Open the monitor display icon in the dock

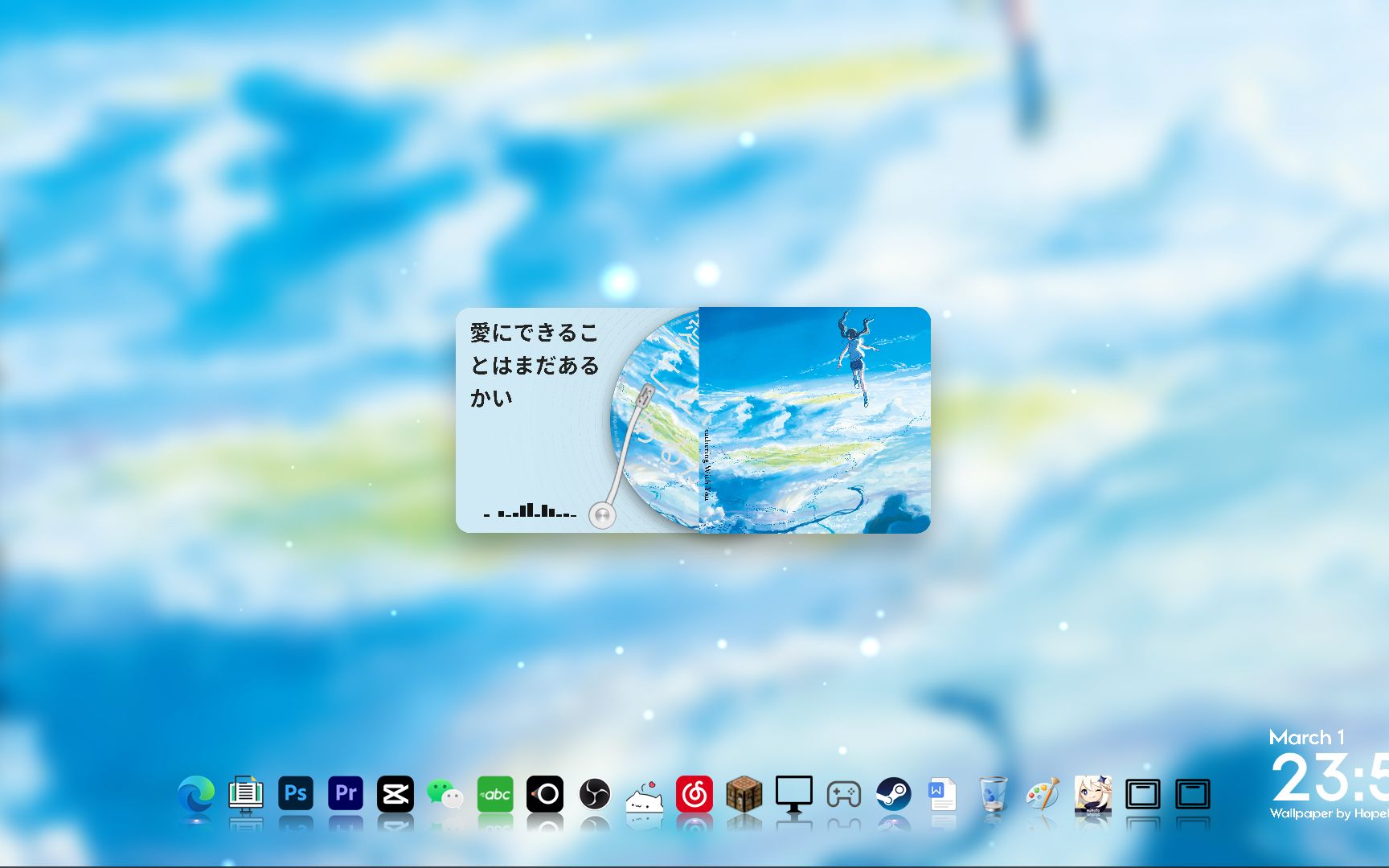click(x=794, y=794)
